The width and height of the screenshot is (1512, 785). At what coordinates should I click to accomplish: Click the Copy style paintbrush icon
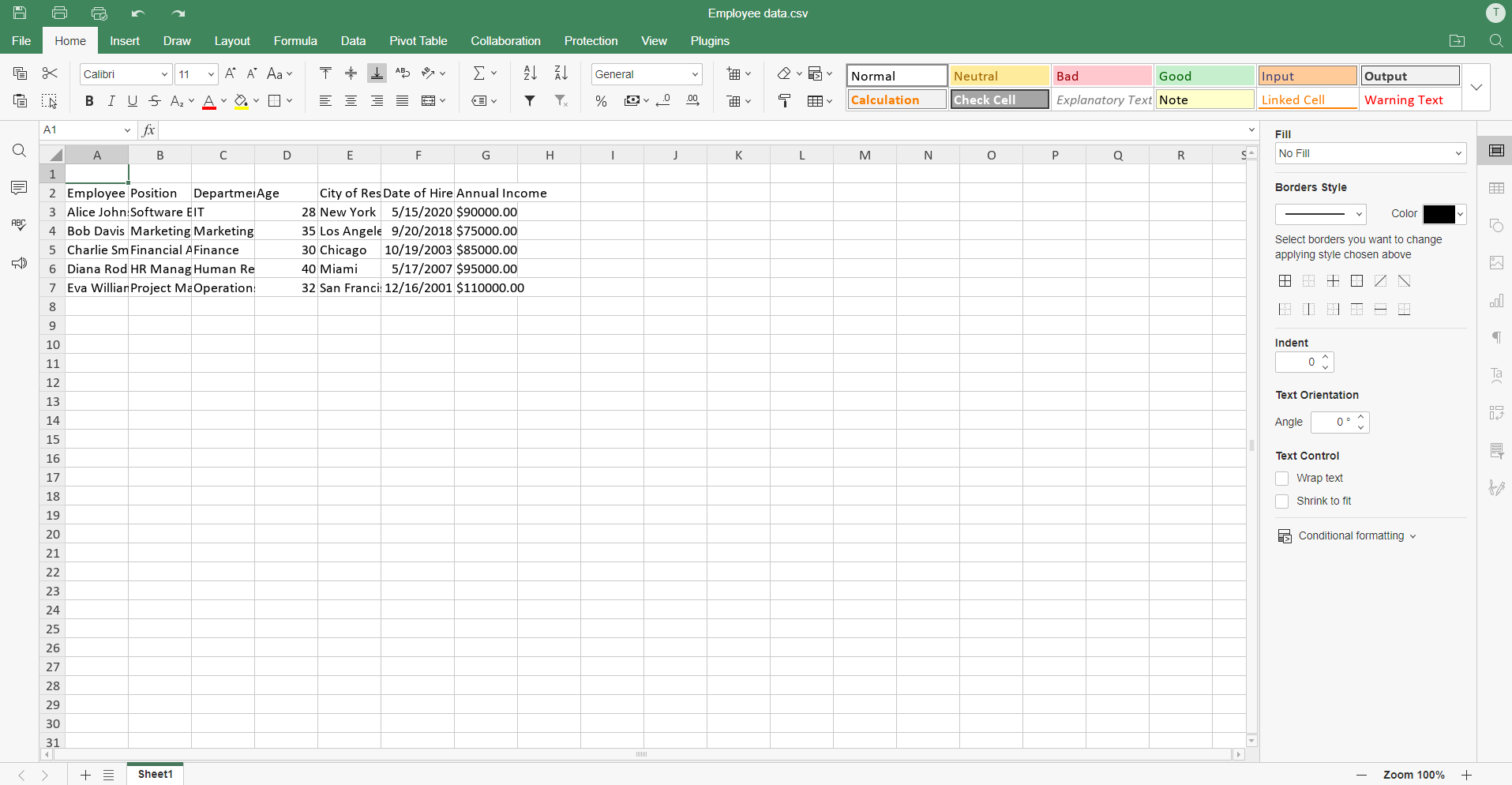784,100
